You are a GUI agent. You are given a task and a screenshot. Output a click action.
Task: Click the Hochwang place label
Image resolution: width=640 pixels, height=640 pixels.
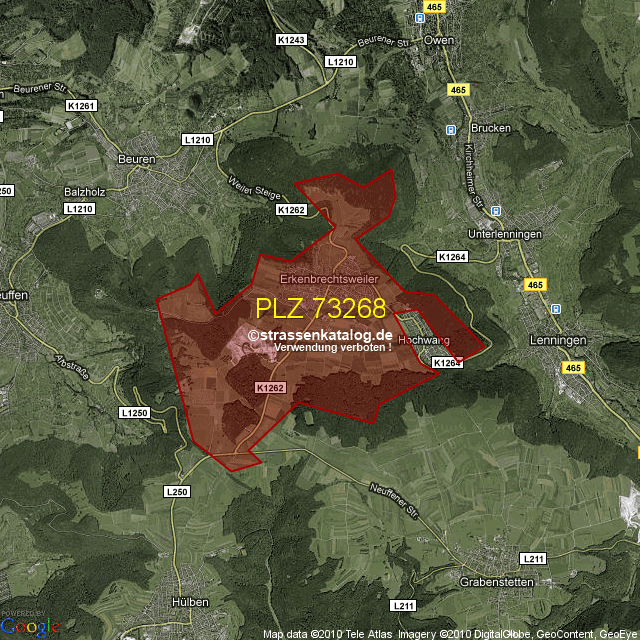pos(420,340)
